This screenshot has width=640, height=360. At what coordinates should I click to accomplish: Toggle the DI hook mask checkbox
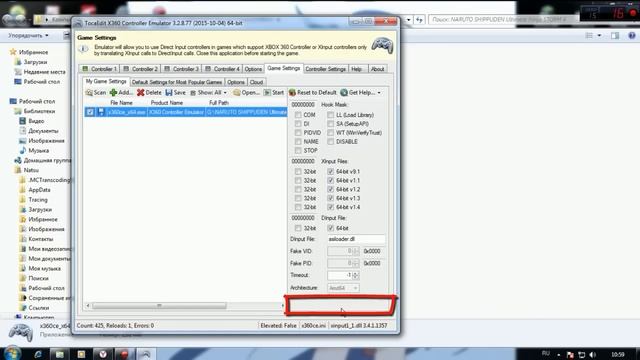298,124
